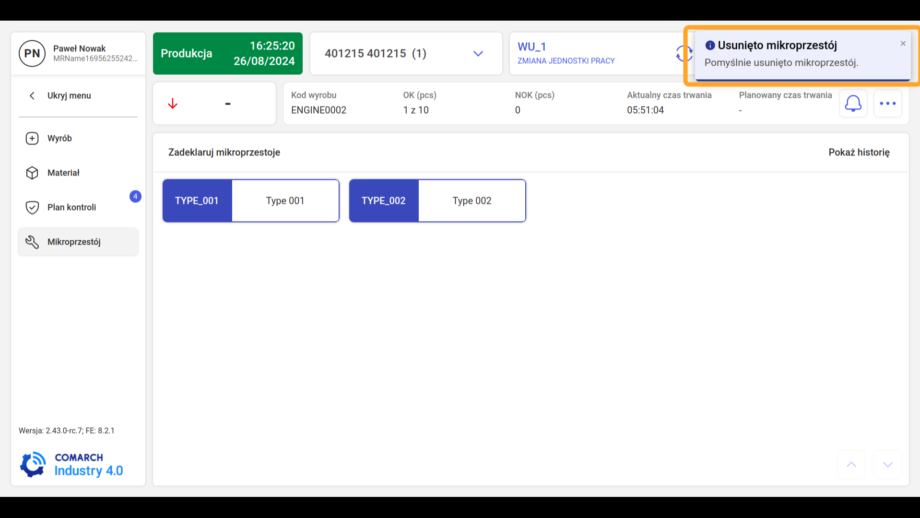Click the Comarch Industry 4.0 logo
The height and width of the screenshot is (518, 920).
coord(72,464)
